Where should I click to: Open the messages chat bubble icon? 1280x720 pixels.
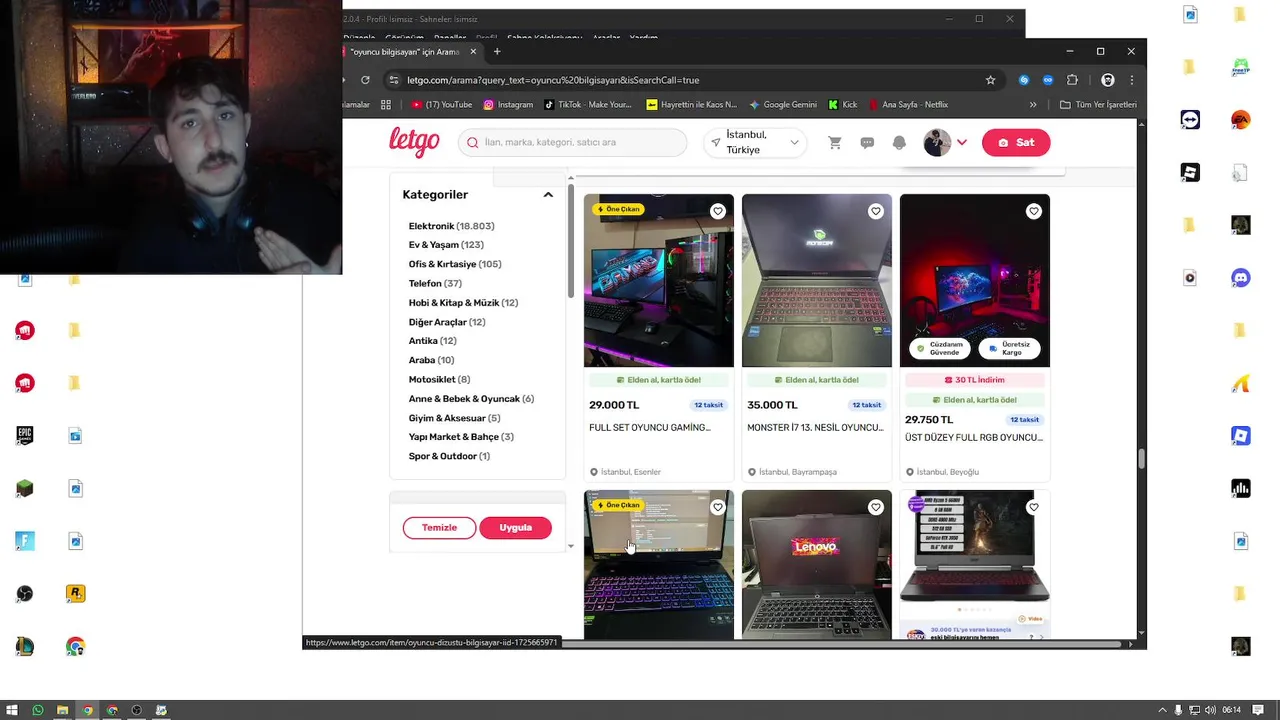coord(867,143)
